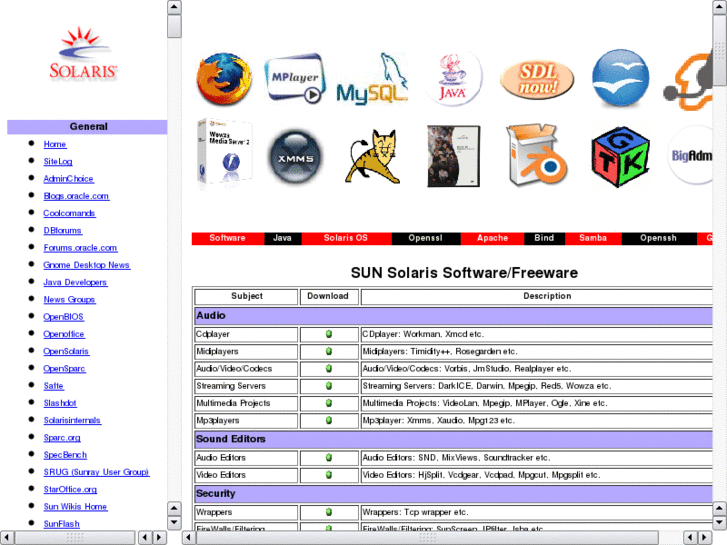727x545 pixels.
Task: Switch to the Java navbar tab
Action: click(282, 238)
